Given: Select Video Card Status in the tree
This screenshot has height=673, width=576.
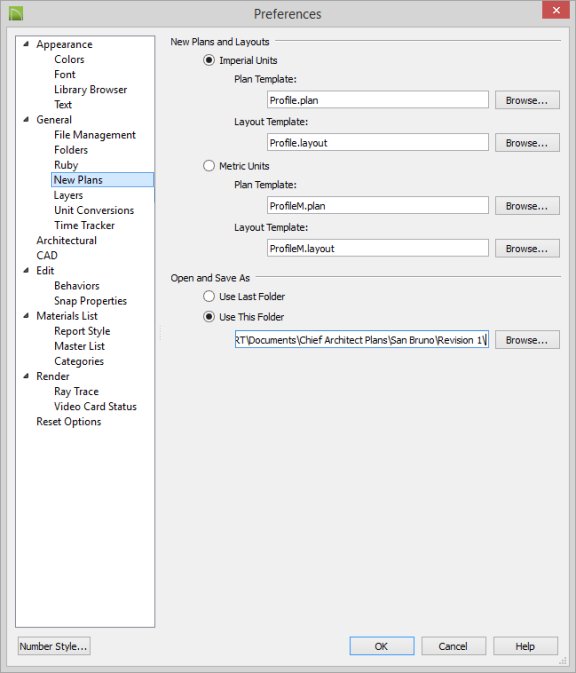Looking at the screenshot, I should (95, 406).
